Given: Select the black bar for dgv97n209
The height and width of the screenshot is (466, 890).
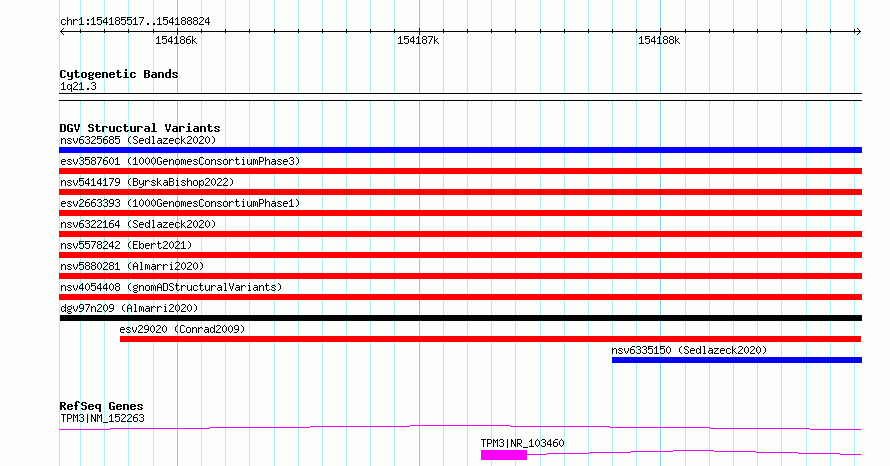Looking at the screenshot, I should [x=460, y=318].
